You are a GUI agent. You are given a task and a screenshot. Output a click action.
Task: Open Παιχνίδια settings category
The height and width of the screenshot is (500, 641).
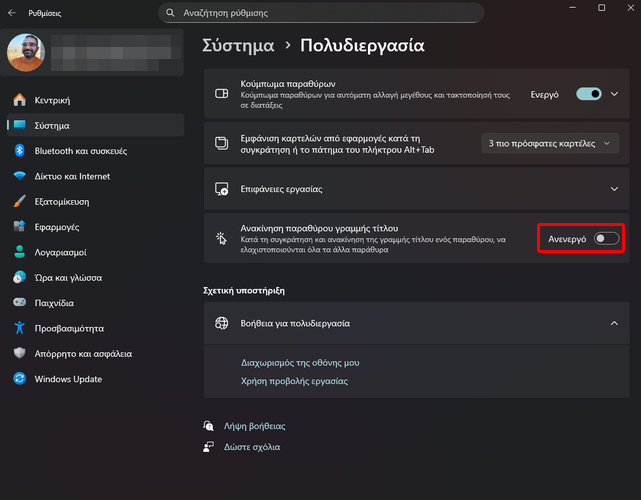pyautogui.click(x=57, y=302)
